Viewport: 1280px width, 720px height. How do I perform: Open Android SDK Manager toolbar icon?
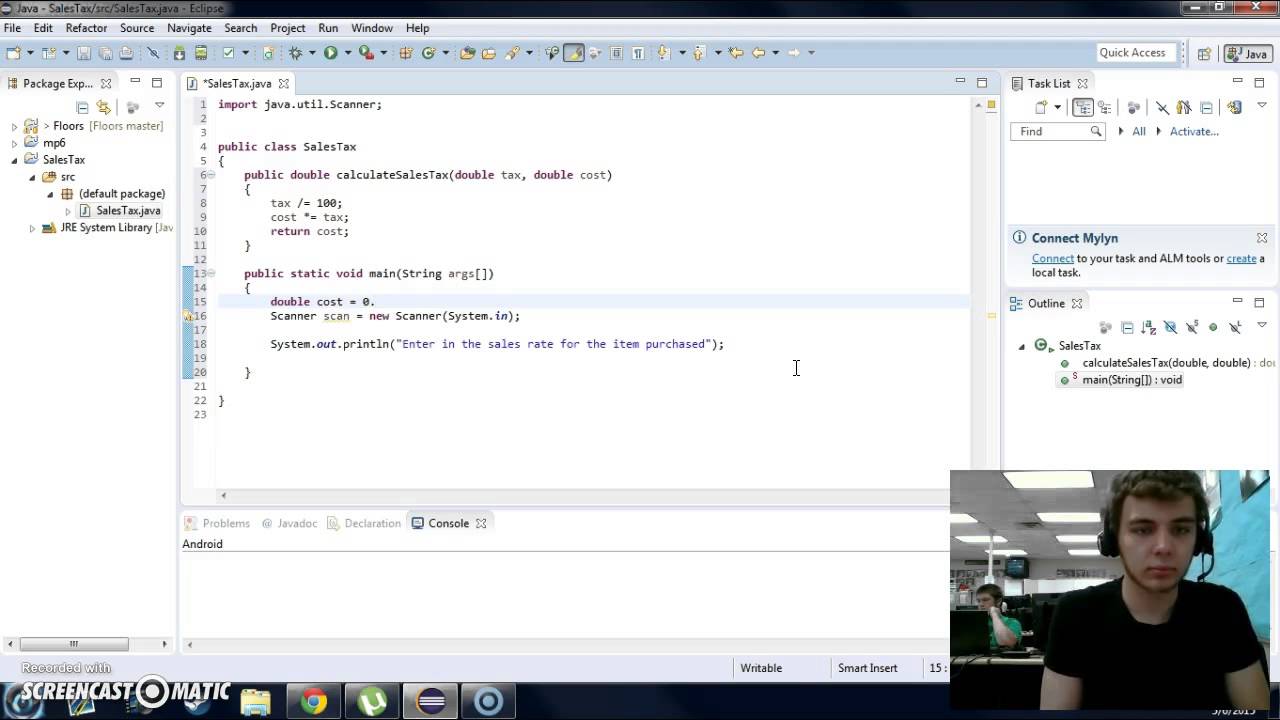179,53
